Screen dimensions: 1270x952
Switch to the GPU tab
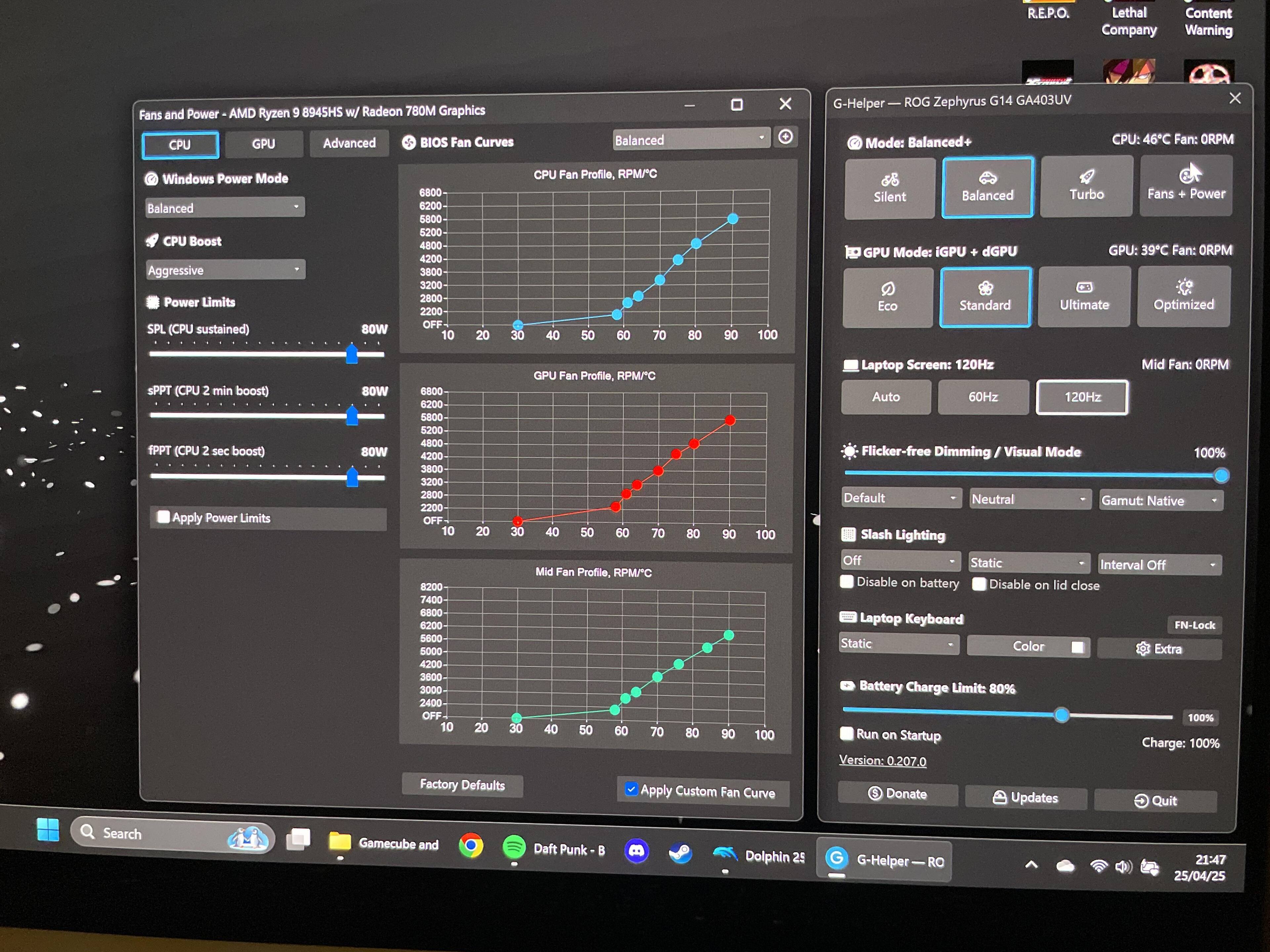pos(264,143)
